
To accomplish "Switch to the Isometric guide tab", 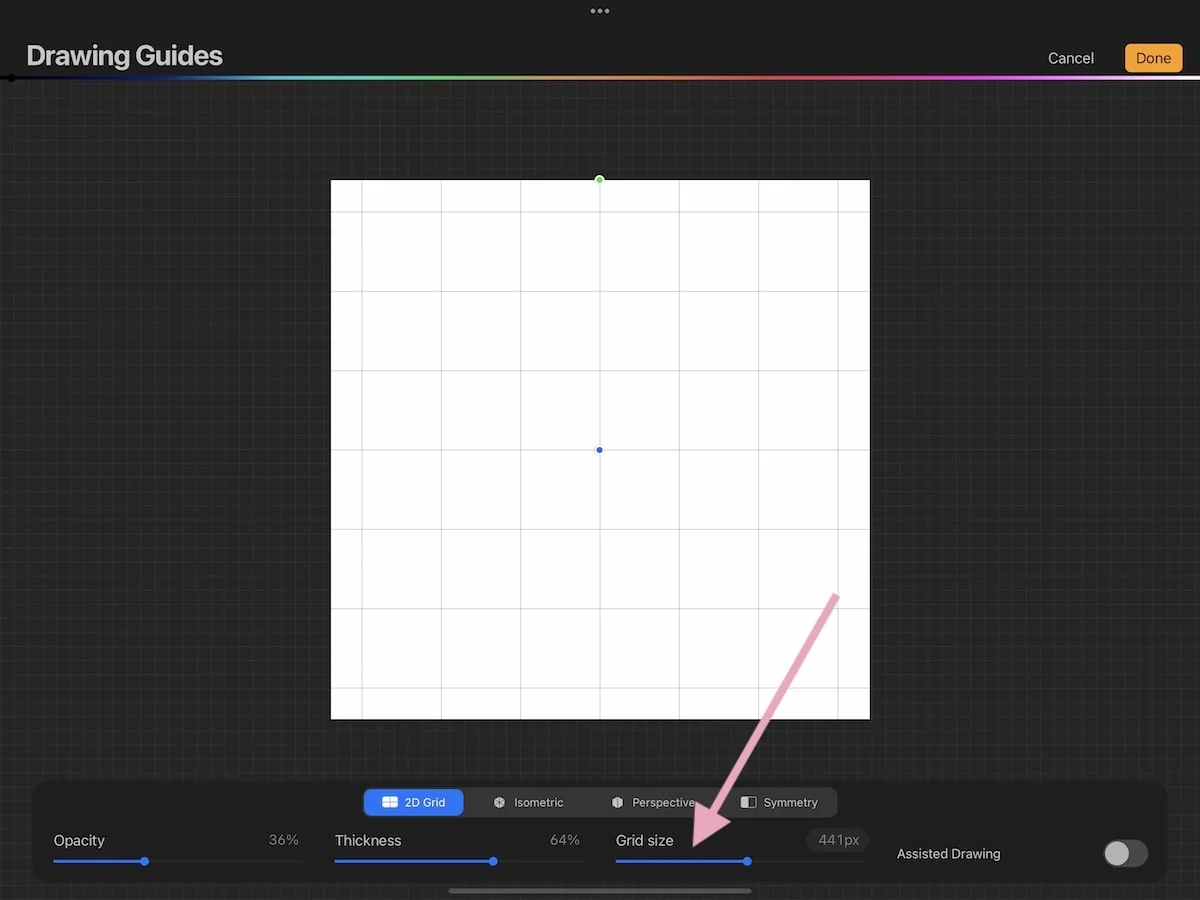I will tap(528, 802).
